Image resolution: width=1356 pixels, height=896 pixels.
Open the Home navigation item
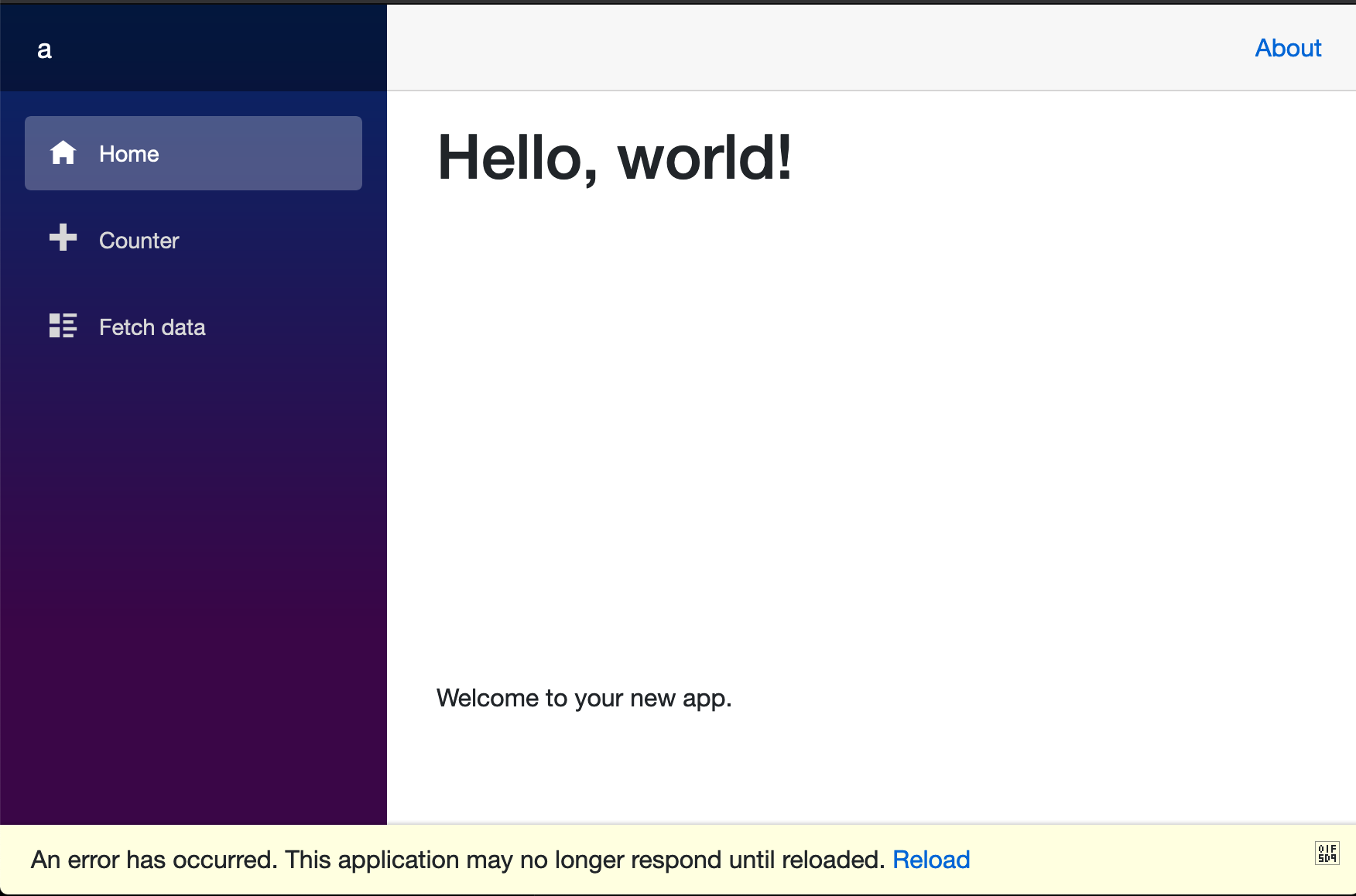(x=193, y=153)
